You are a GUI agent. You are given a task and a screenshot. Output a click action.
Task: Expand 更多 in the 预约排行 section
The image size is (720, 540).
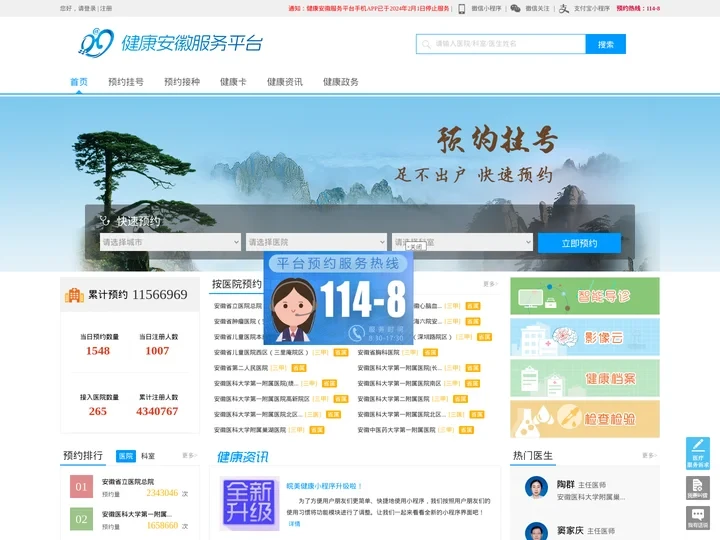point(189,456)
